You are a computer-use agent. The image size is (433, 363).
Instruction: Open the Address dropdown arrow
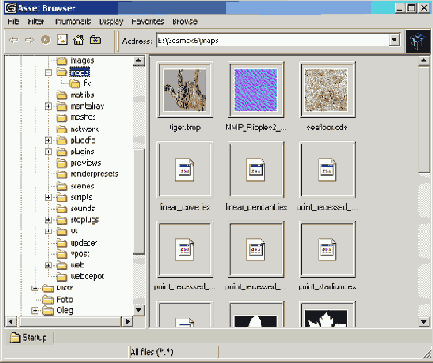[394, 40]
